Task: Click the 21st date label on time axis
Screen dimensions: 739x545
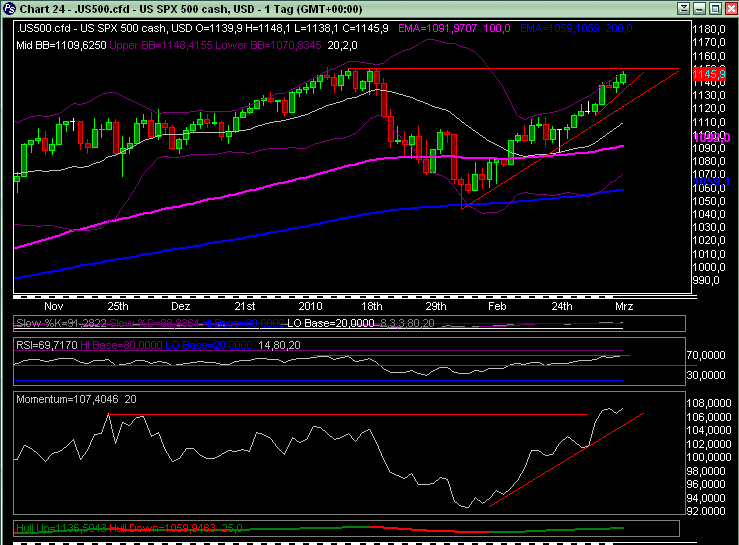Action: pyautogui.click(x=245, y=306)
